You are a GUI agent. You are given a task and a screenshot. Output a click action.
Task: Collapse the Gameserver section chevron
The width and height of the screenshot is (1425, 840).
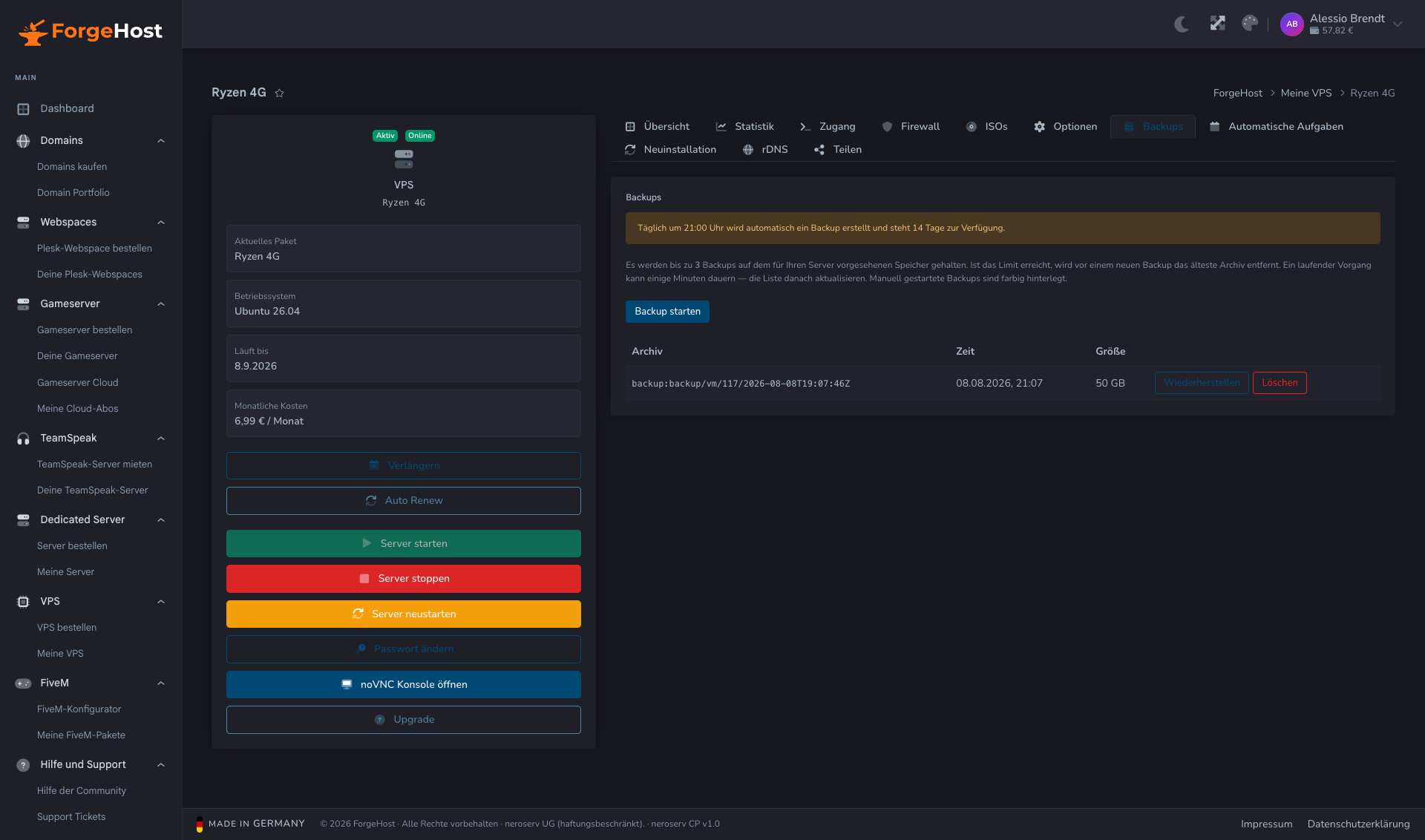pos(161,304)
